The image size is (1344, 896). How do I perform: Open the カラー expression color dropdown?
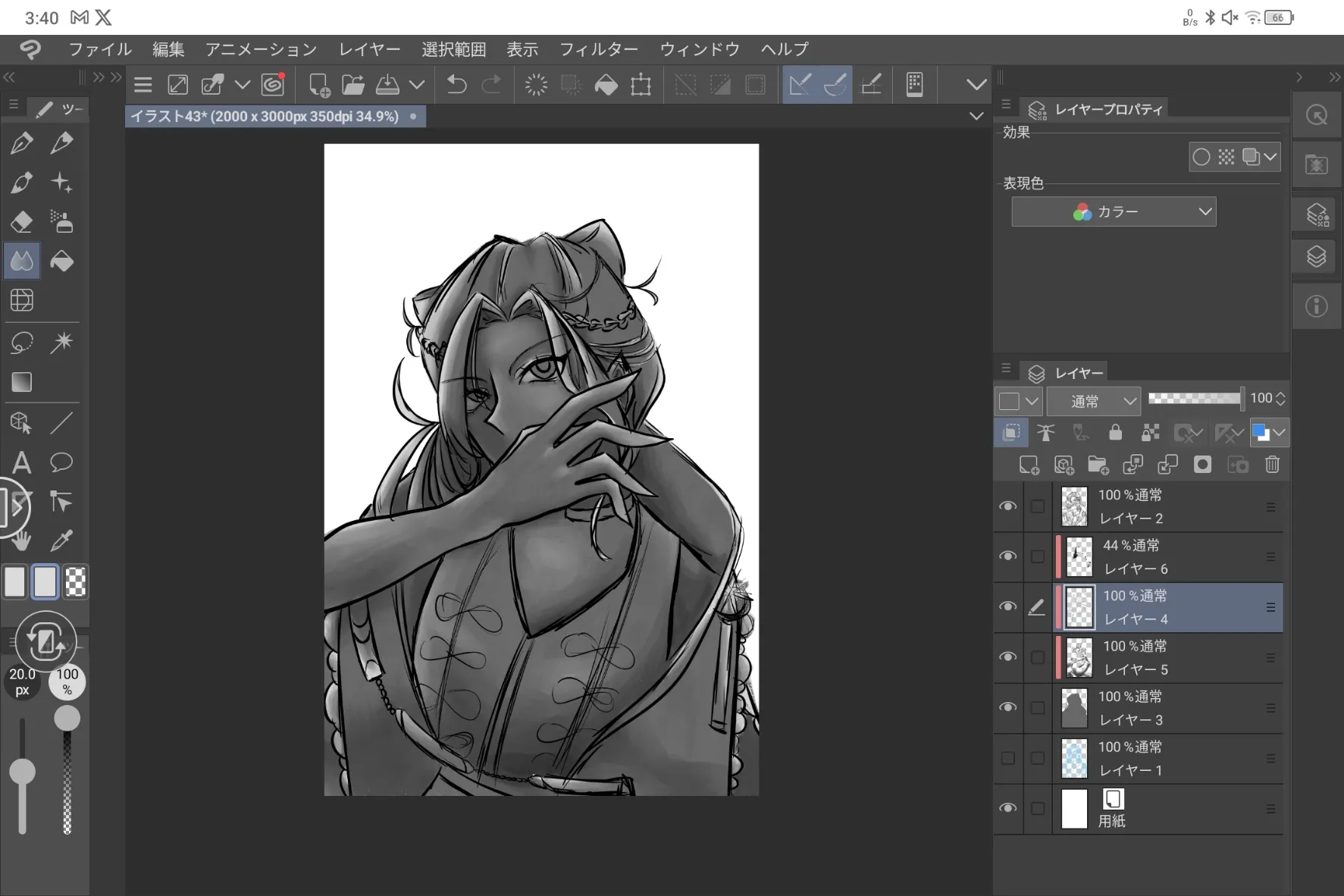[x=1114, y=212]
